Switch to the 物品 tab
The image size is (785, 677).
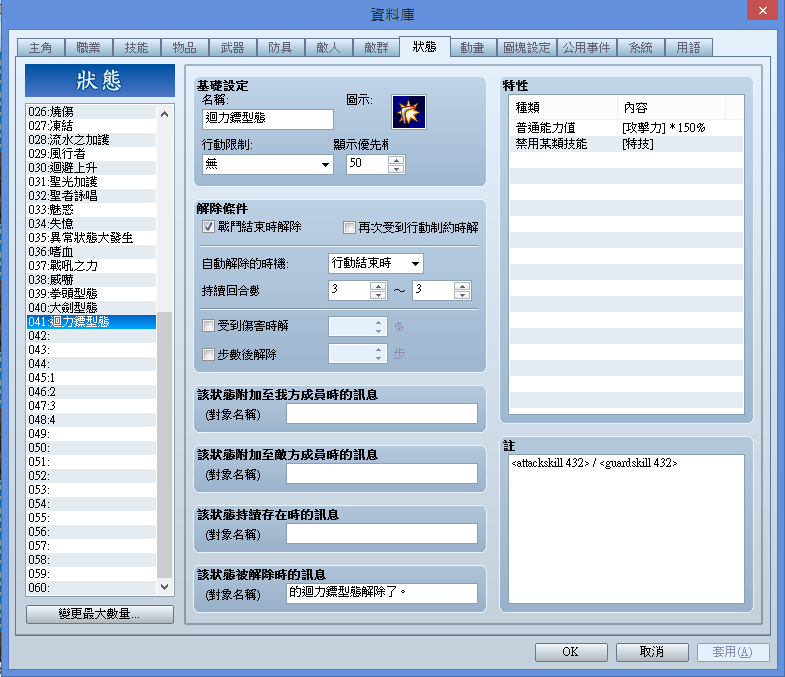[x=185, y=48]
